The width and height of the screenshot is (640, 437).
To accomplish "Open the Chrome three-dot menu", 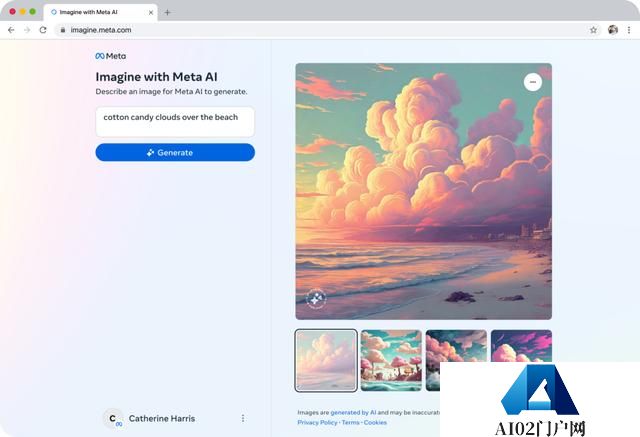I will click(x=629, y=30).
